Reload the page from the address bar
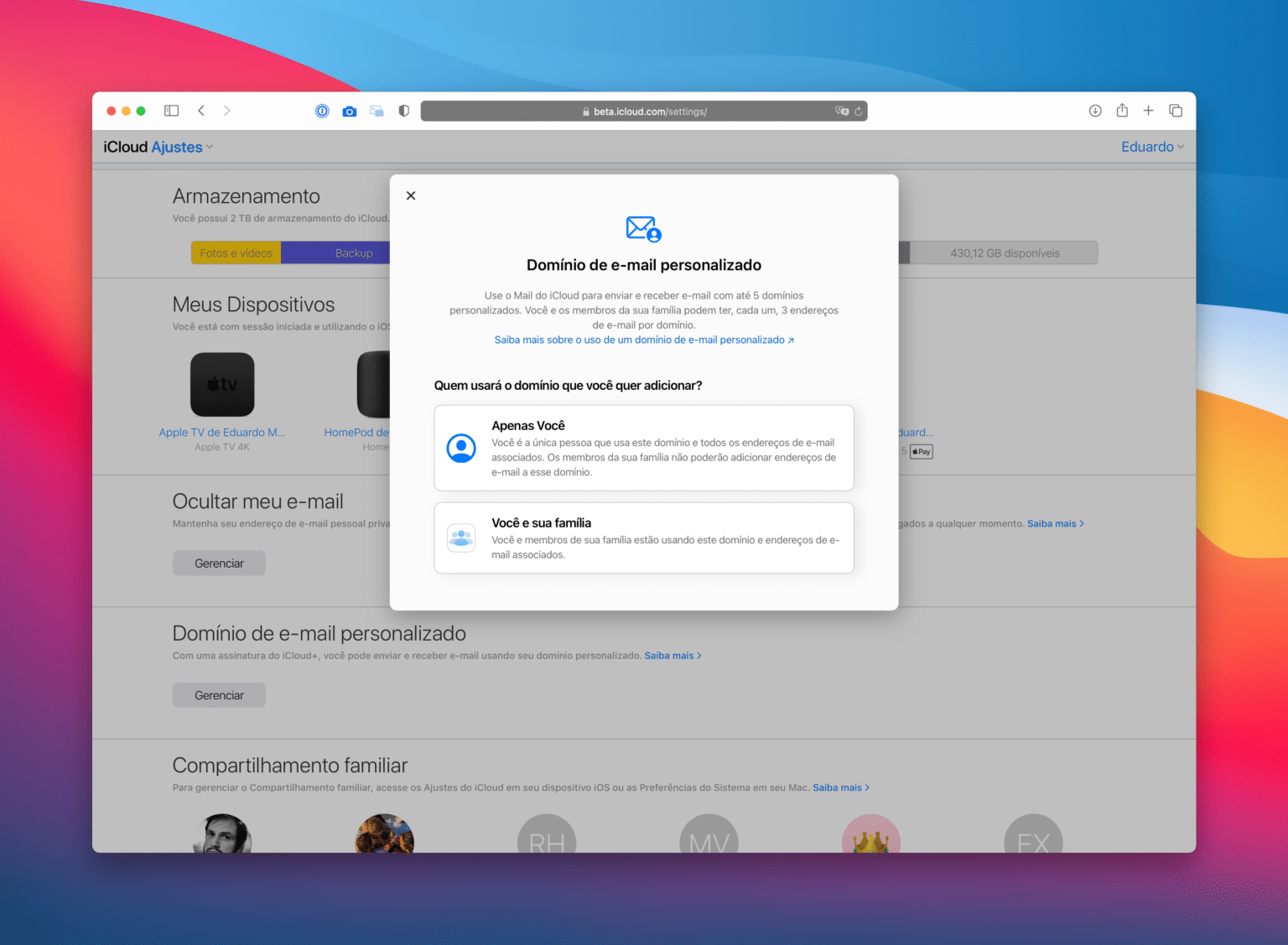This screenshot has height=945, width=1288. 859,111
